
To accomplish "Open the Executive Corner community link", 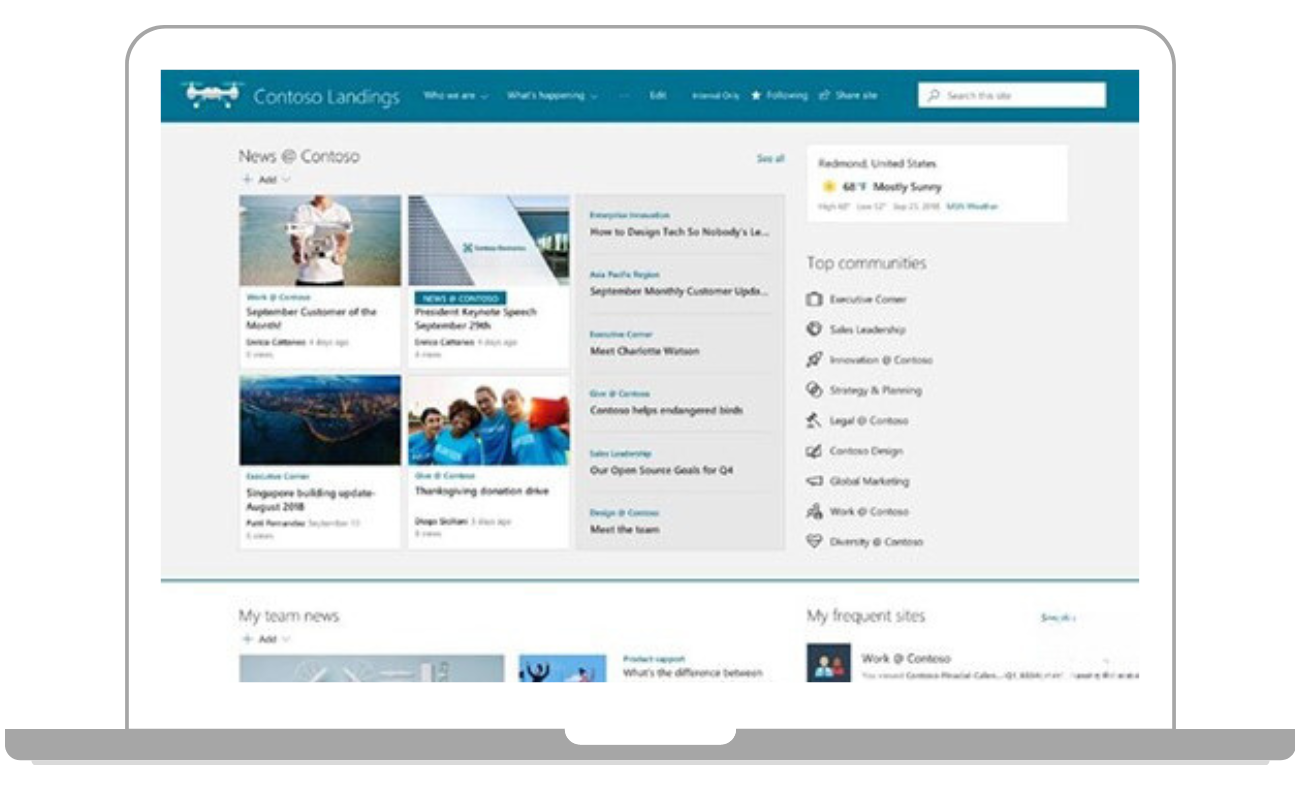I will click(x=868, y=299).
